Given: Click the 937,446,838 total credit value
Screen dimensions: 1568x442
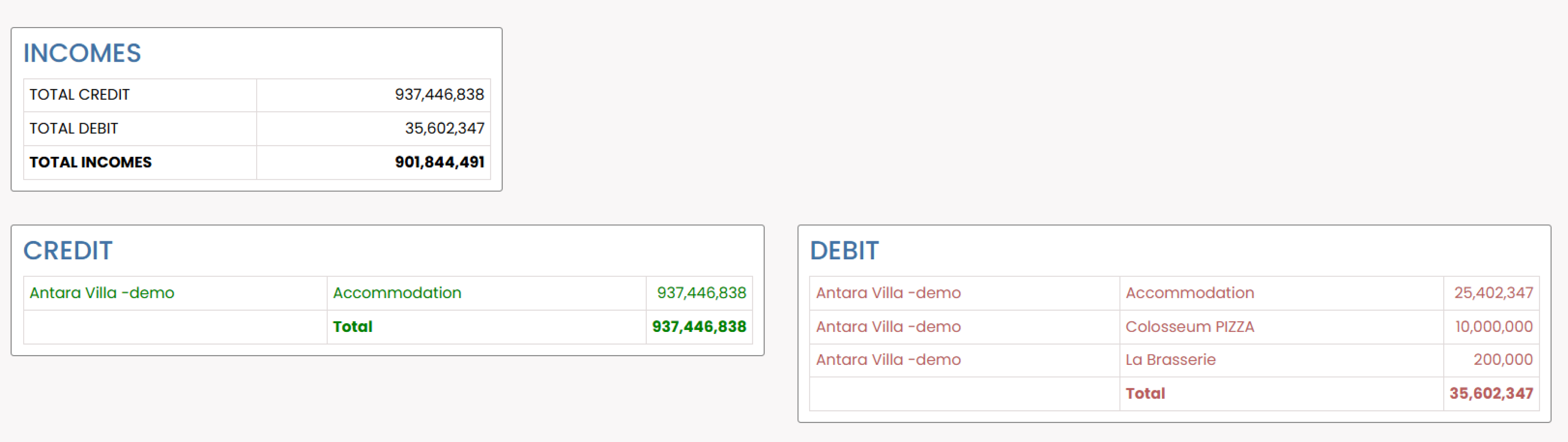Looking at the screenshot, I should tap(439, 95).
